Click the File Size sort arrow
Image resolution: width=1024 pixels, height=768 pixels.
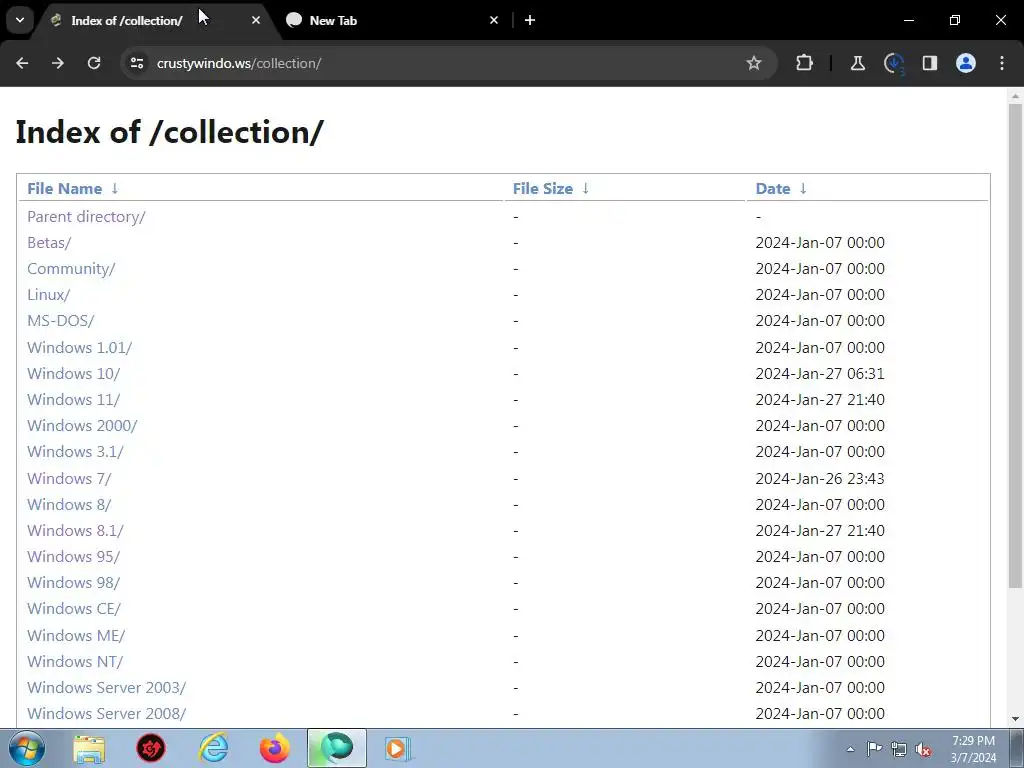[586, 189]
